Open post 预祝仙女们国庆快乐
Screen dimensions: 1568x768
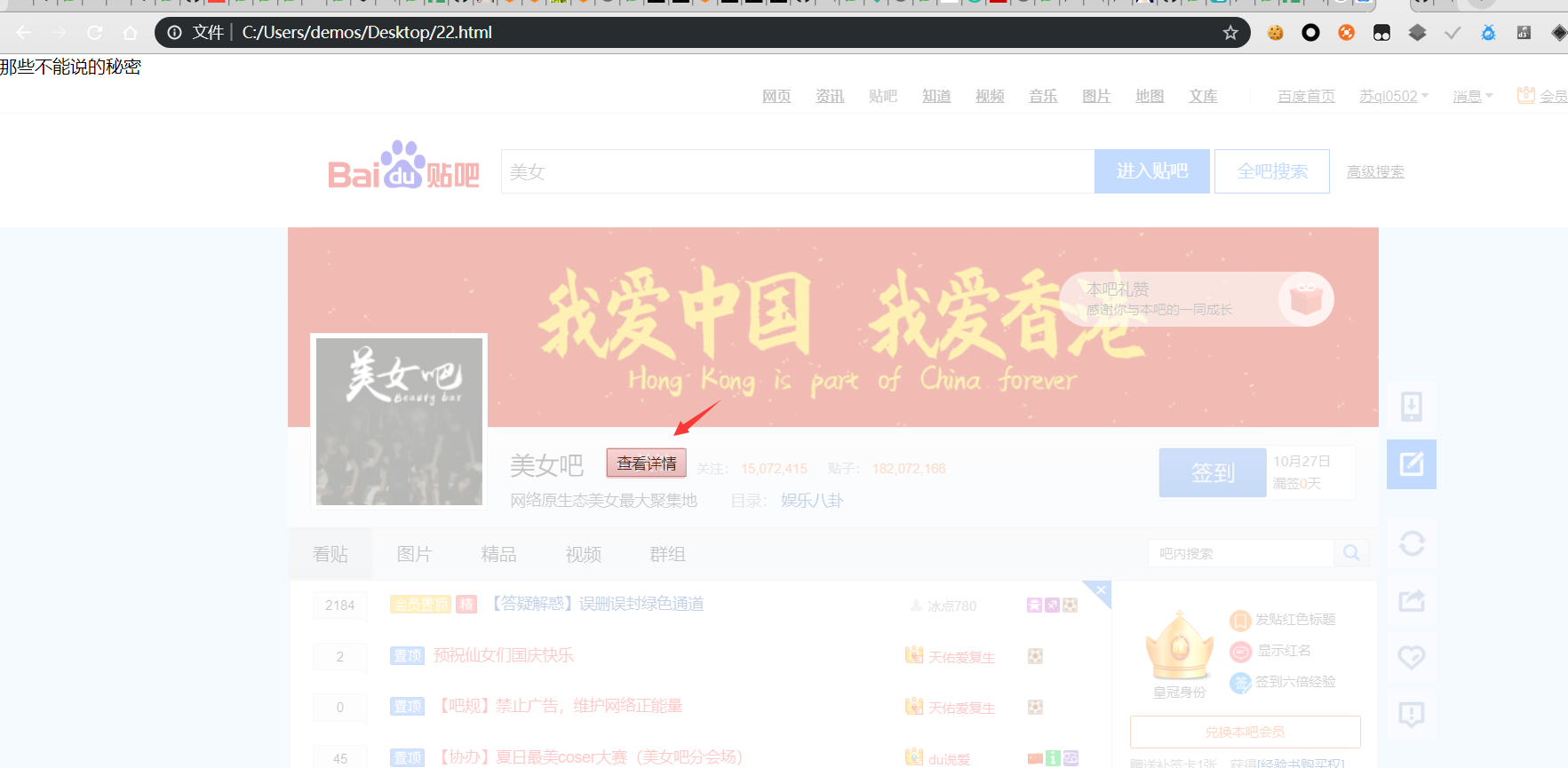pyautogui.click(x=504, y=655)
